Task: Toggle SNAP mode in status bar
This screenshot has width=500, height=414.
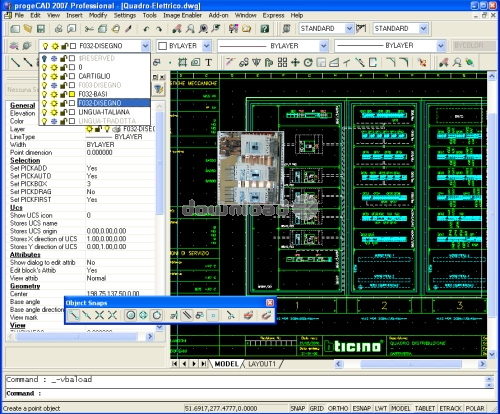Action: 297,408
